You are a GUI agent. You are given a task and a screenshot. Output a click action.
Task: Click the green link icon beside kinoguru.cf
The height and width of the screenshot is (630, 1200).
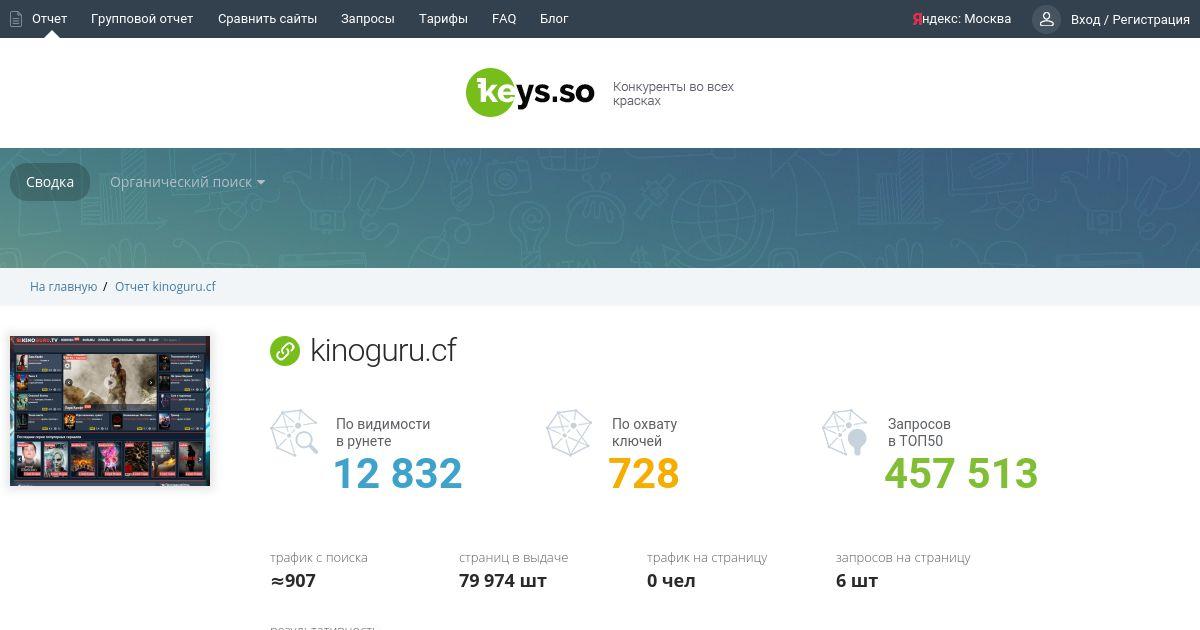coord(285,351)
